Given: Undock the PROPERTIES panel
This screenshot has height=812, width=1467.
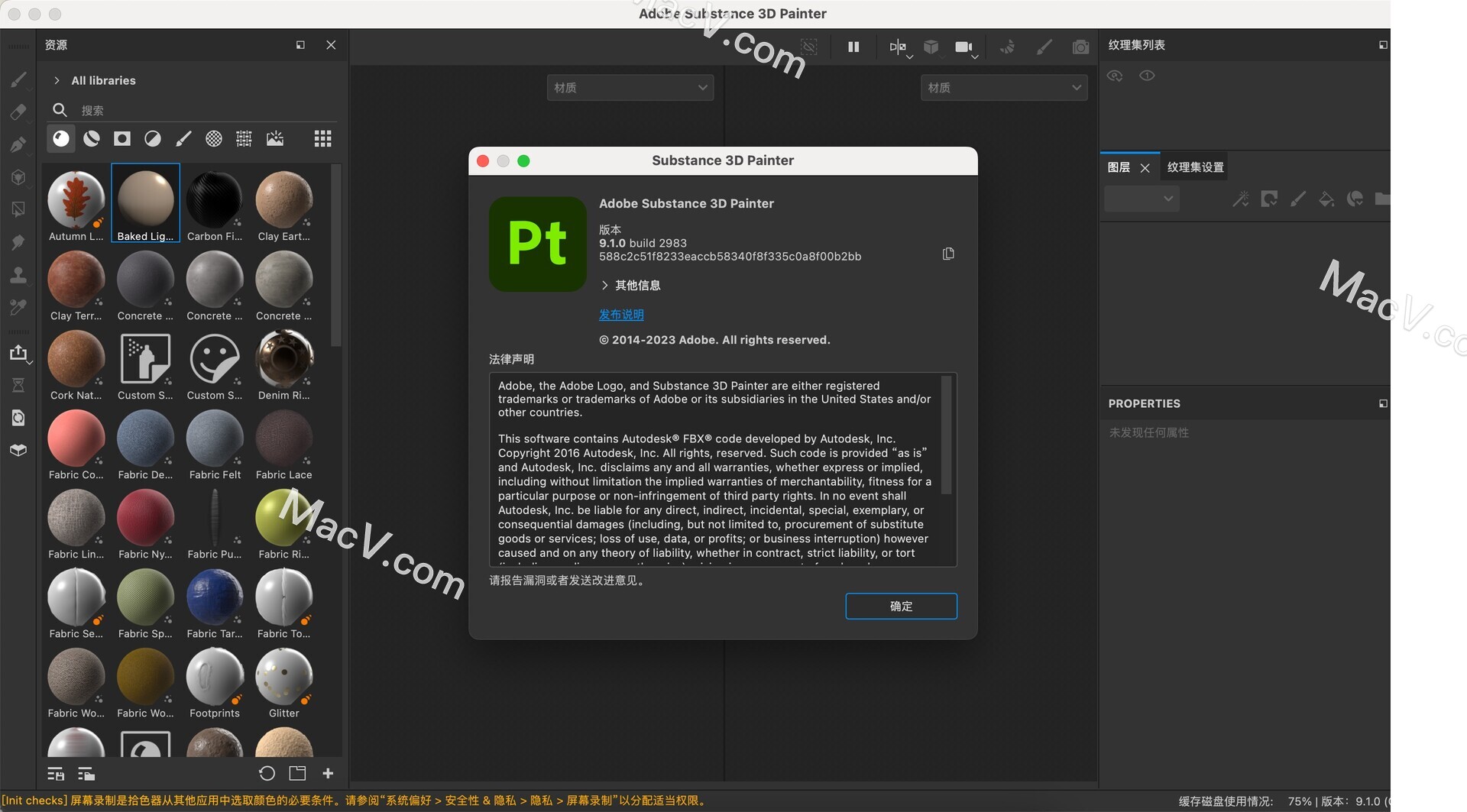Looking at the screenshot, I should 1382,403.
